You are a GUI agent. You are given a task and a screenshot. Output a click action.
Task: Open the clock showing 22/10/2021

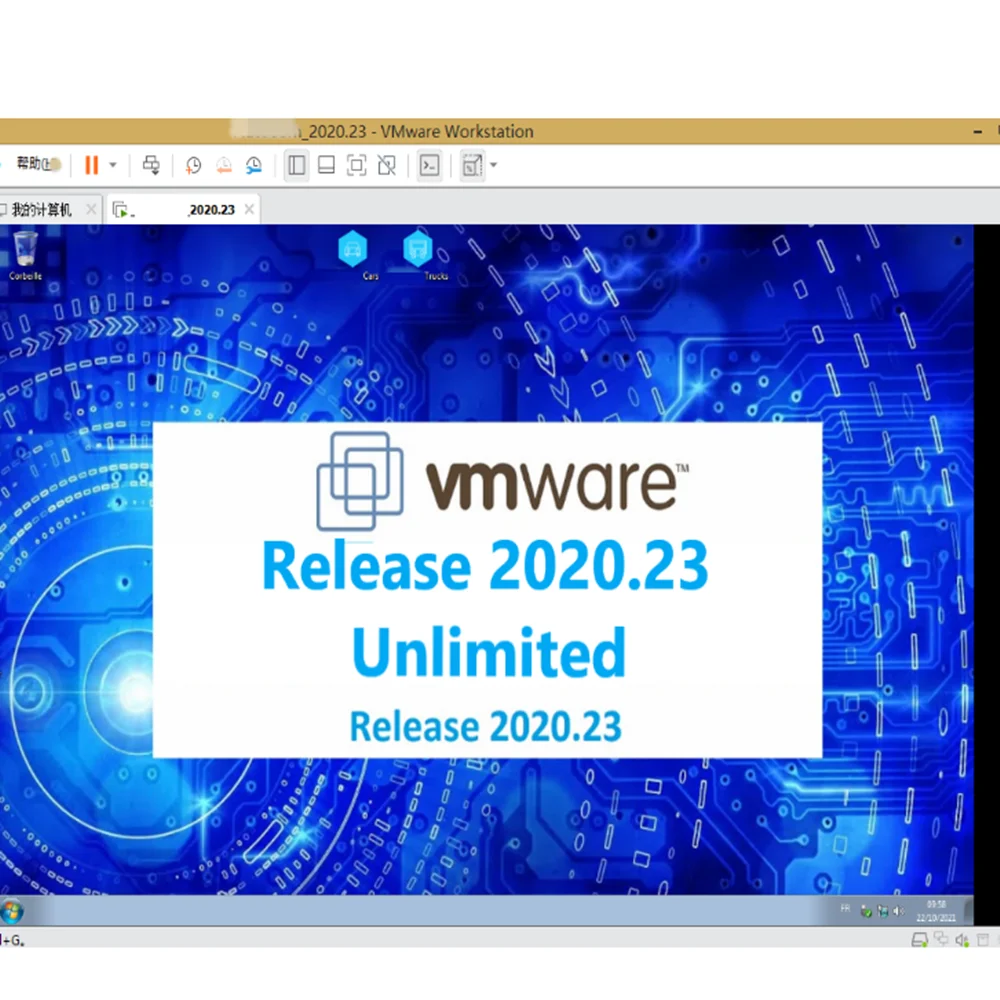click(936, 911)
